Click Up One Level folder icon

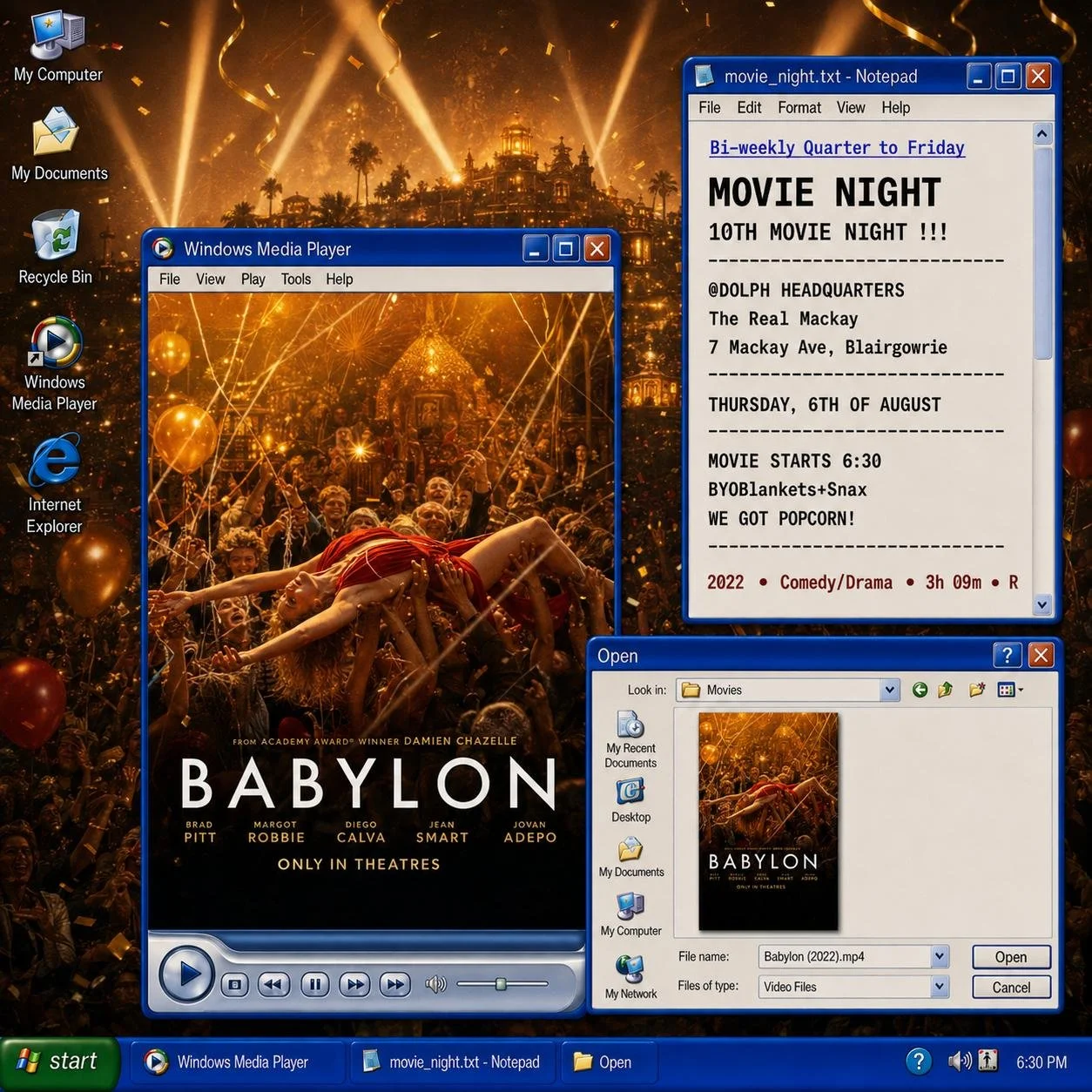pos(946,690)
